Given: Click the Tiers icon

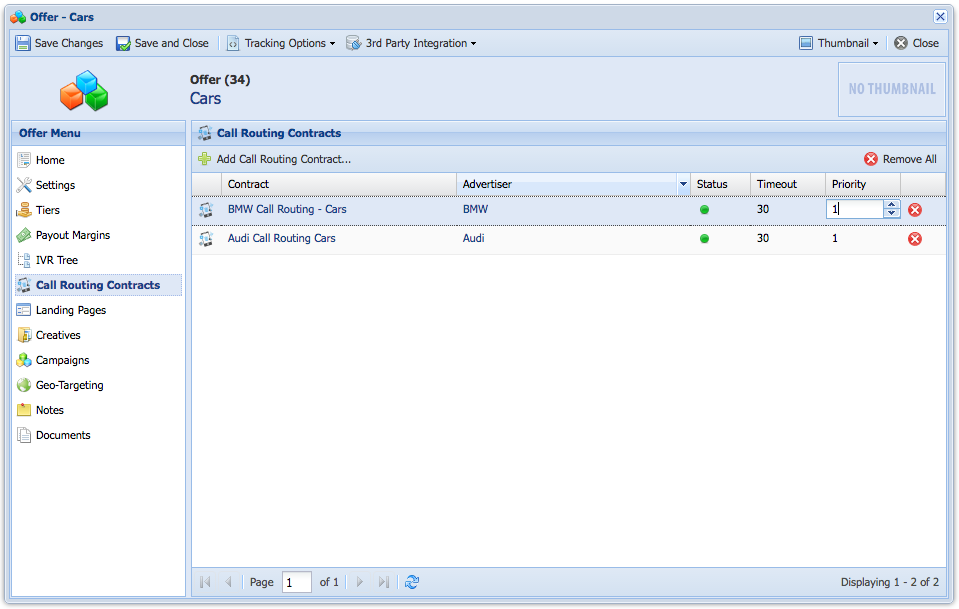Looking at the screenshot, I should [24, 210].
